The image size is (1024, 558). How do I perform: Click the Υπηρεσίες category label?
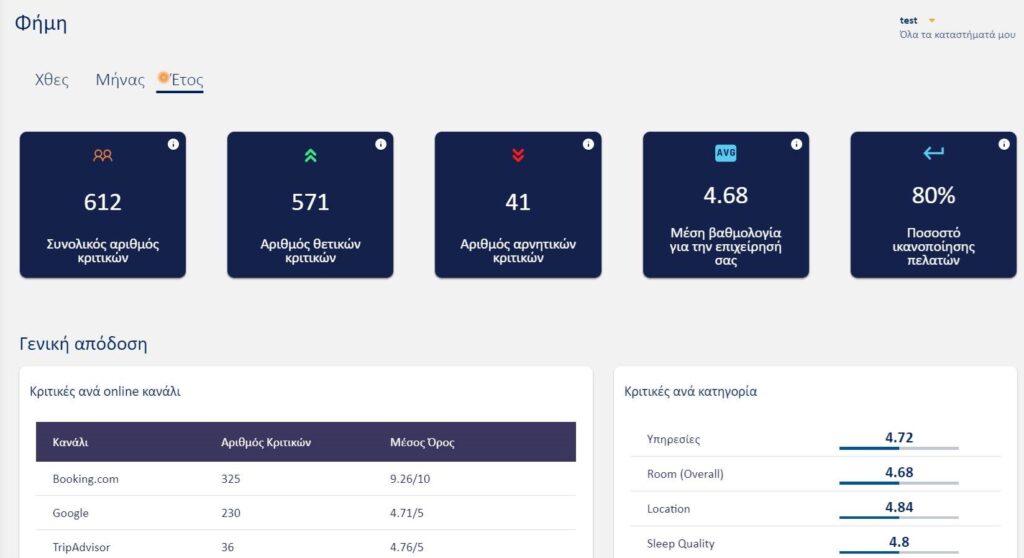[x=673, y=439]
